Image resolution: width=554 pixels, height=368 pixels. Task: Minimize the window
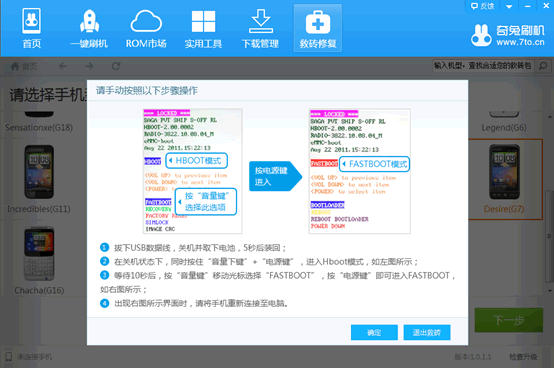[x=528, y=6]
